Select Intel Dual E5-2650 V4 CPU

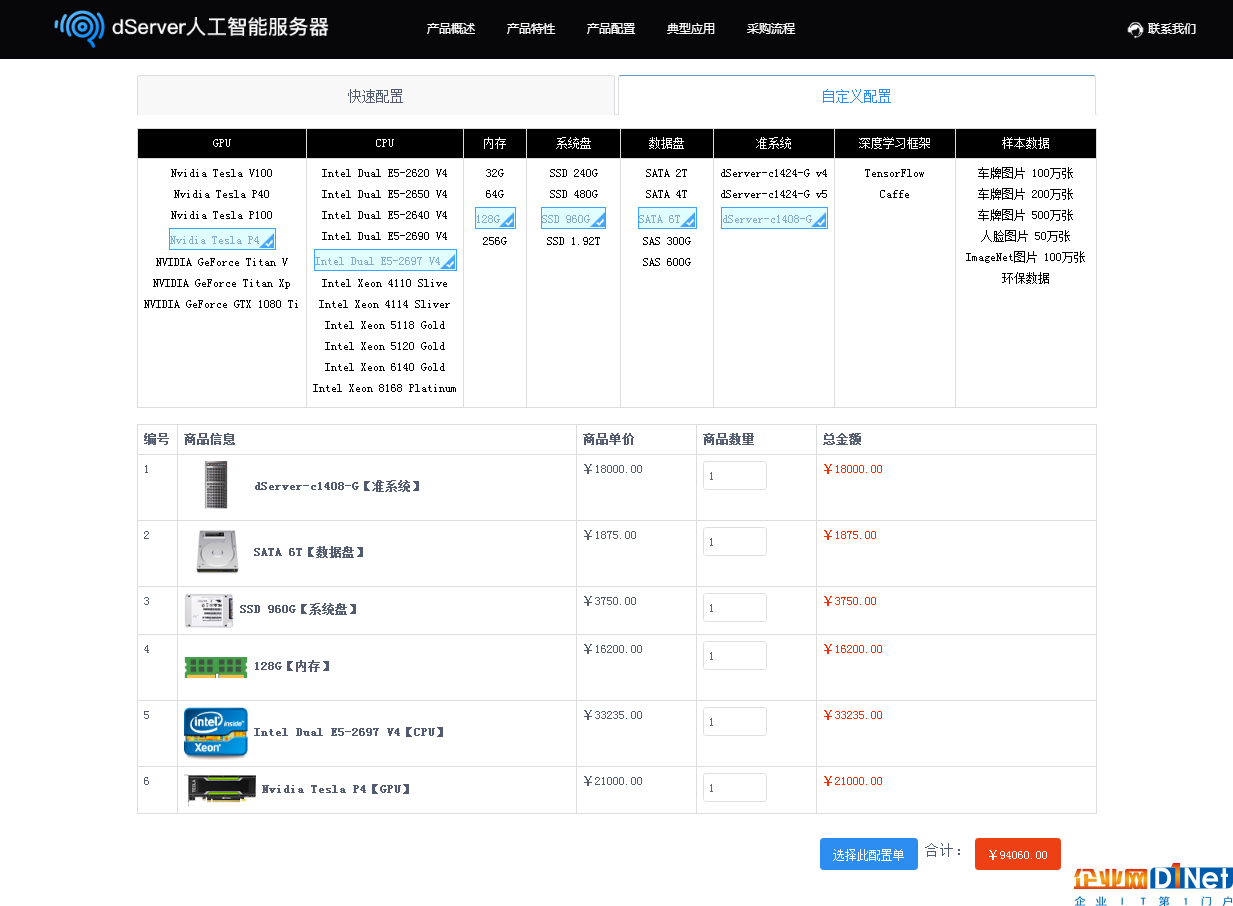pos(385,194)
